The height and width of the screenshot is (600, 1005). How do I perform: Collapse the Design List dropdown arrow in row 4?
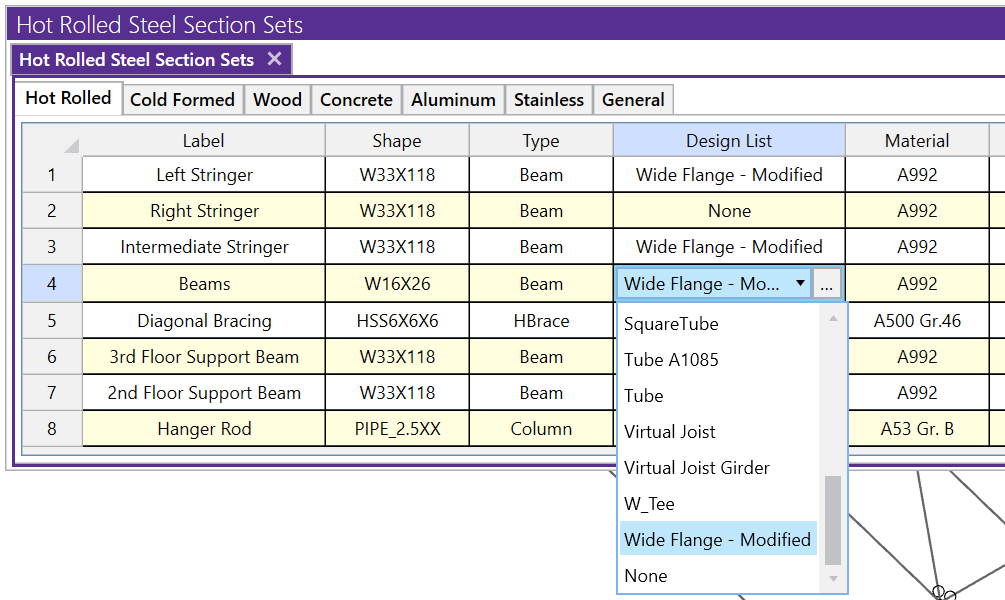[800, 284]
